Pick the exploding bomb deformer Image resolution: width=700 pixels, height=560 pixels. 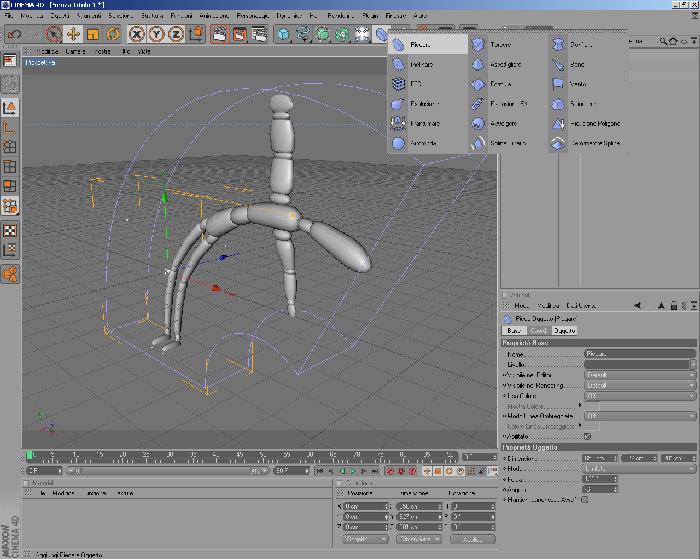point(427,104)
